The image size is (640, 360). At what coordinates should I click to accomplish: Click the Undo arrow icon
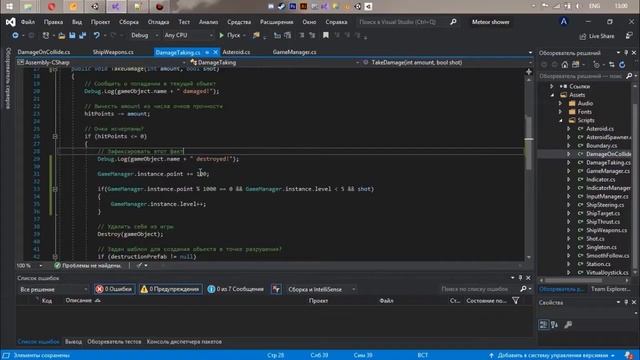coord(96,36)
